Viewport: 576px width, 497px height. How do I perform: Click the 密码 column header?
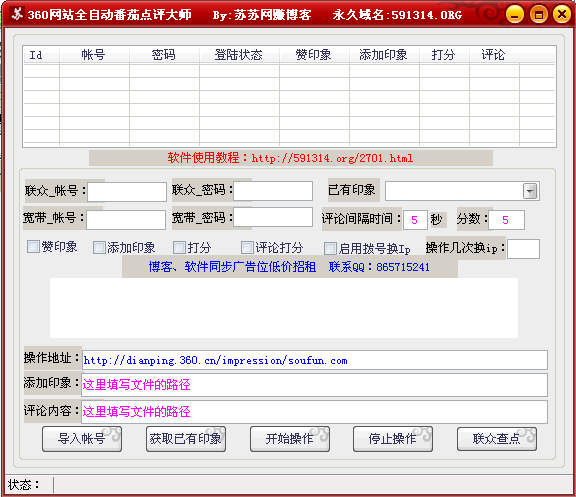[x=164, y=55]
